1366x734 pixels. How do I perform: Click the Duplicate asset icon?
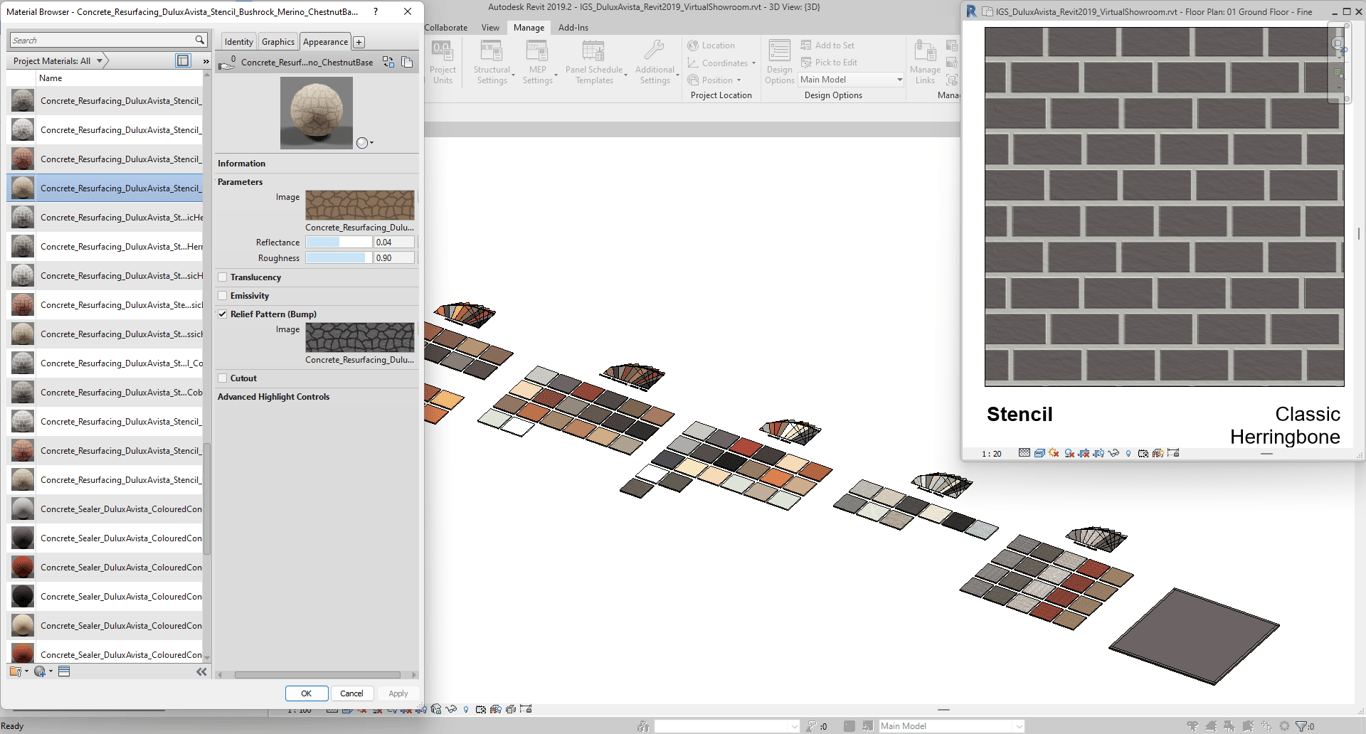click(x=407, y=62)
